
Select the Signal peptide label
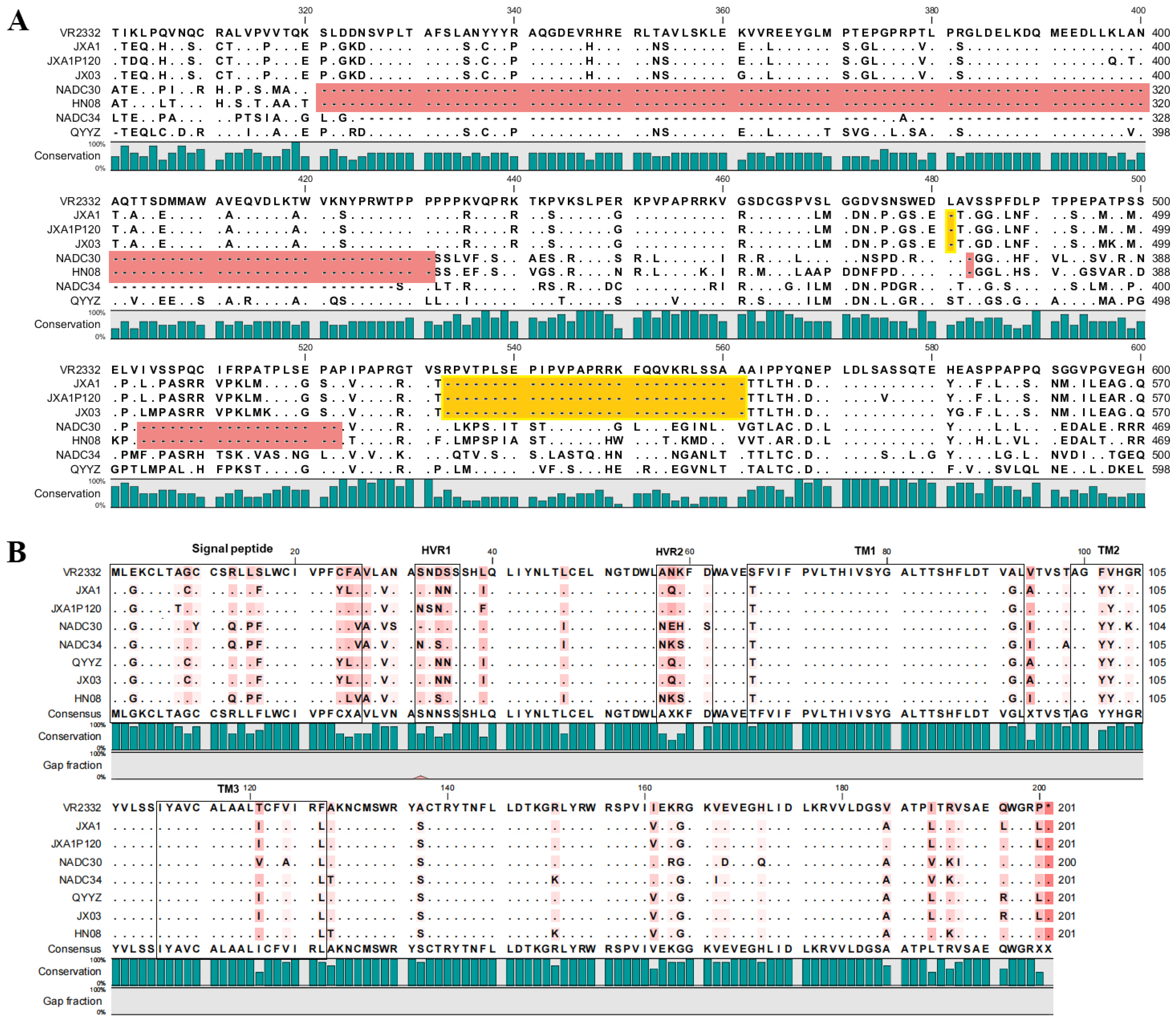click(x=232, y=549)
